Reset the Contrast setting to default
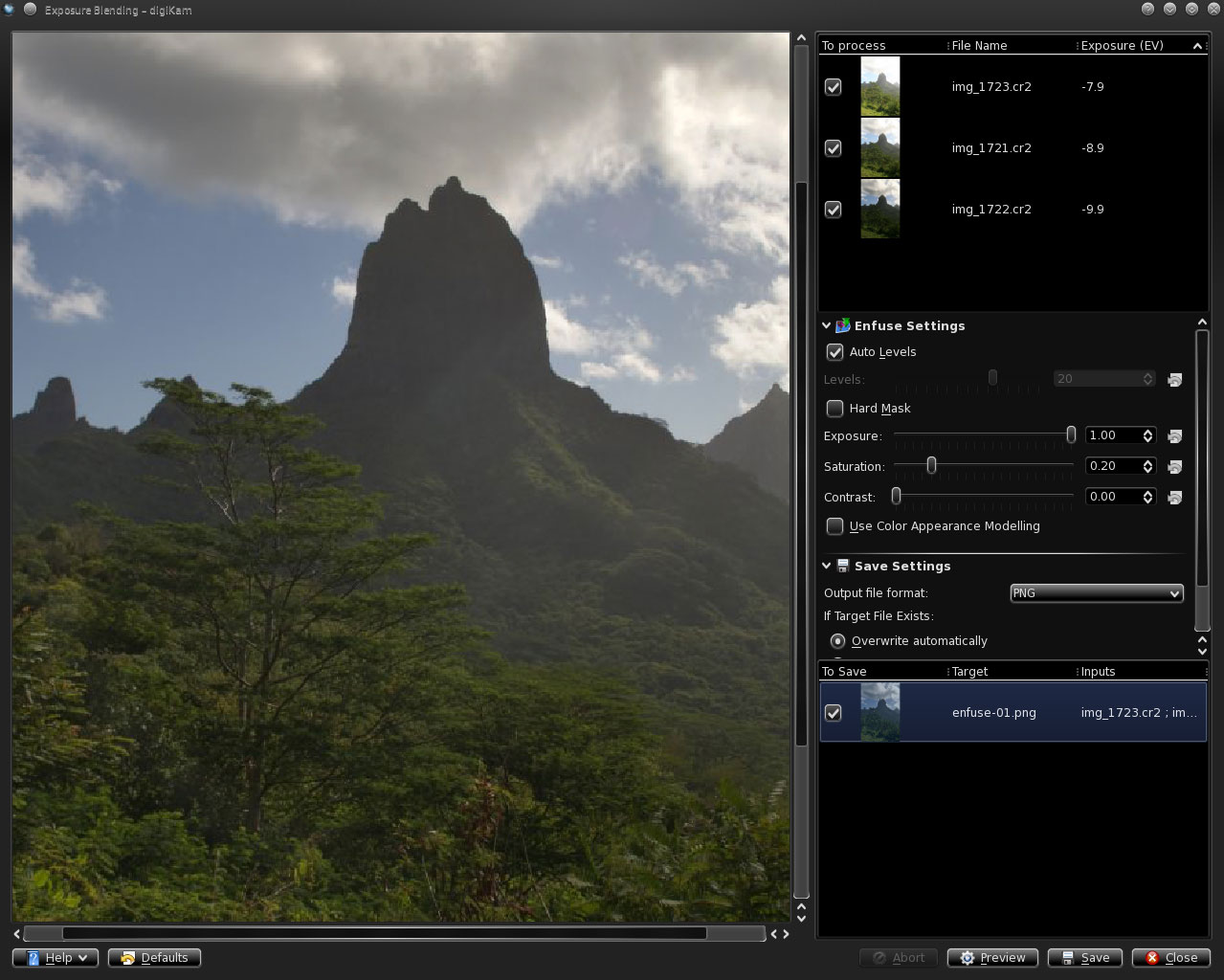Image resolution: width=1224 pixels, height=980 pixels. pos(1174,497)
